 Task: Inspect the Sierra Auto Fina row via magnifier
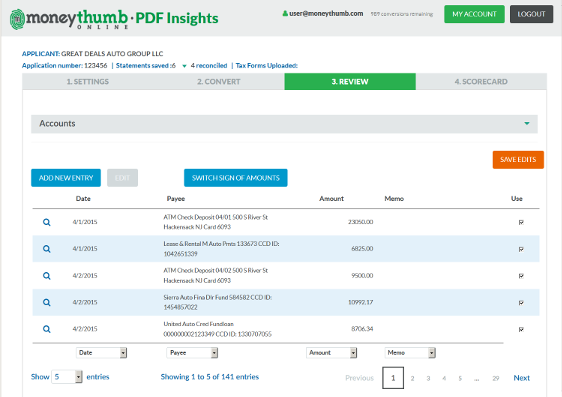47,302
